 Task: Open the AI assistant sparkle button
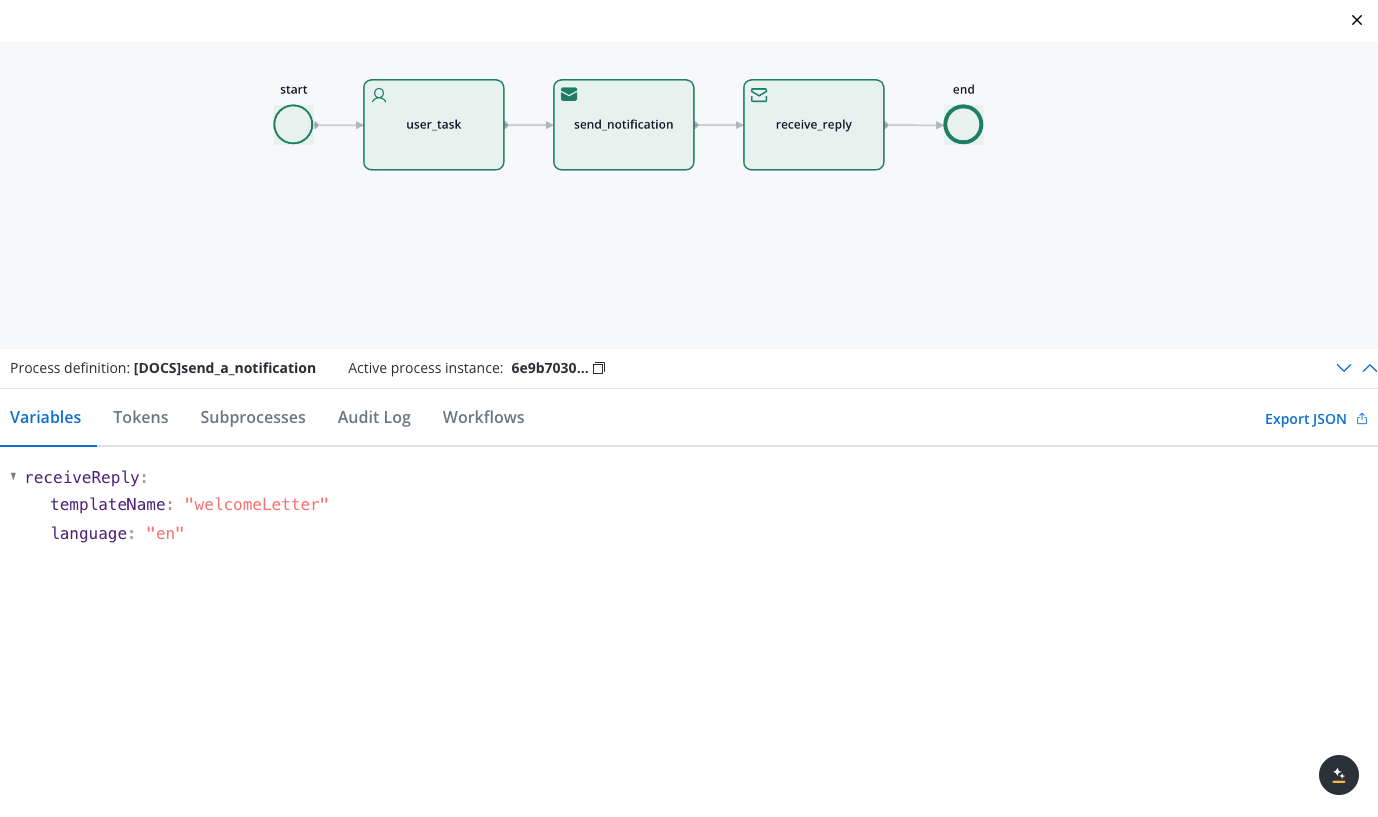point(1338,775)
